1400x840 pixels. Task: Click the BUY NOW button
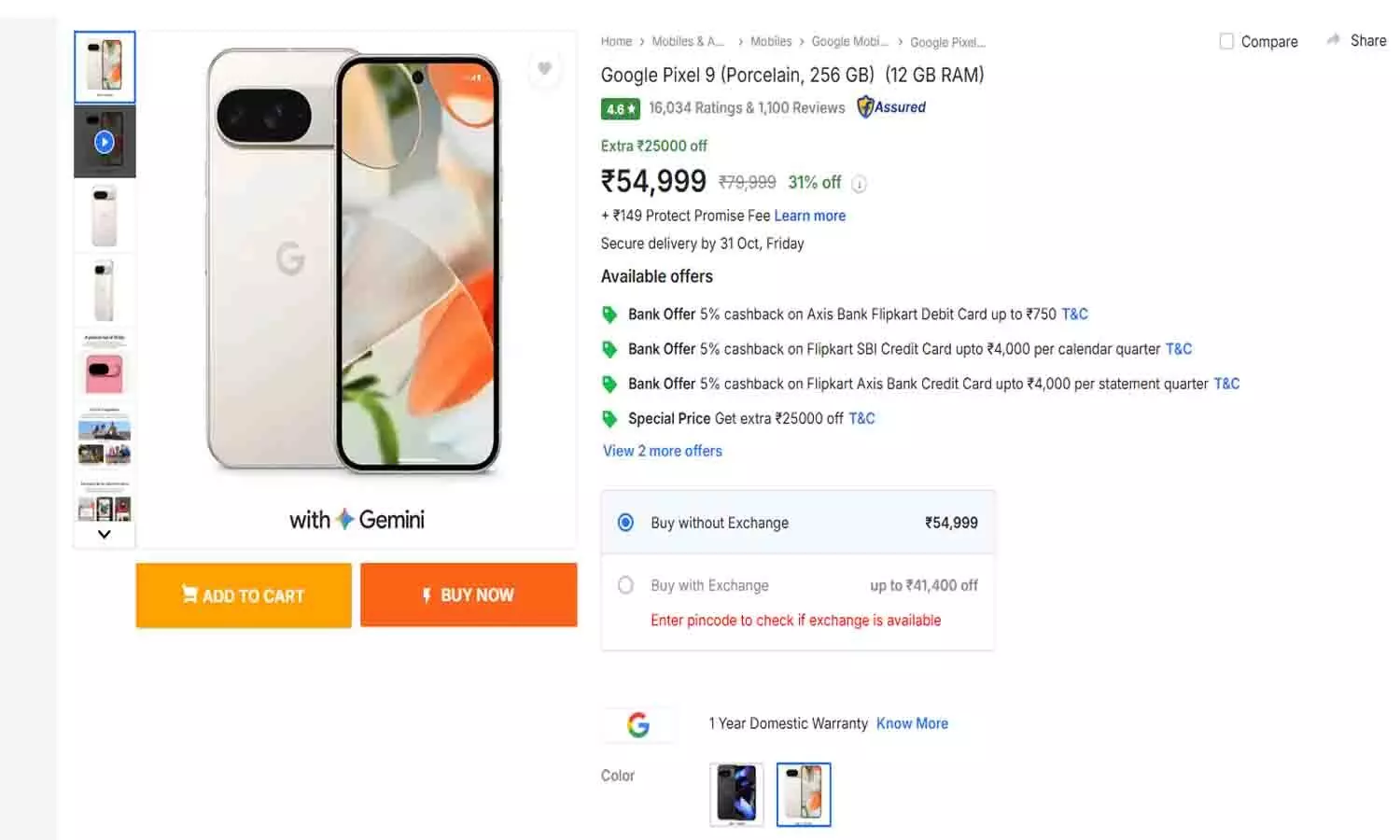(469, 595)
